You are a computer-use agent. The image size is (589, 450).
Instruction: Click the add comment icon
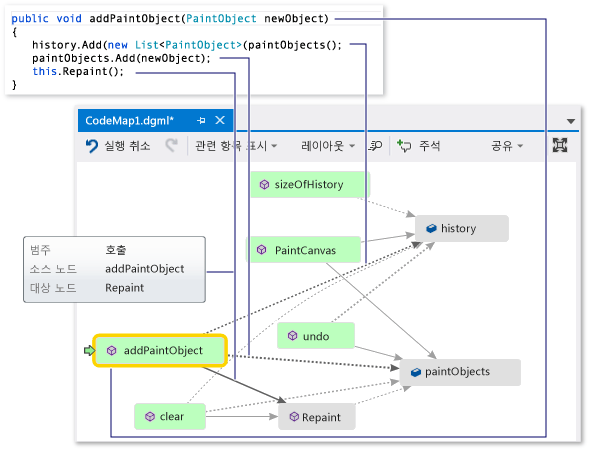point(404,145)
